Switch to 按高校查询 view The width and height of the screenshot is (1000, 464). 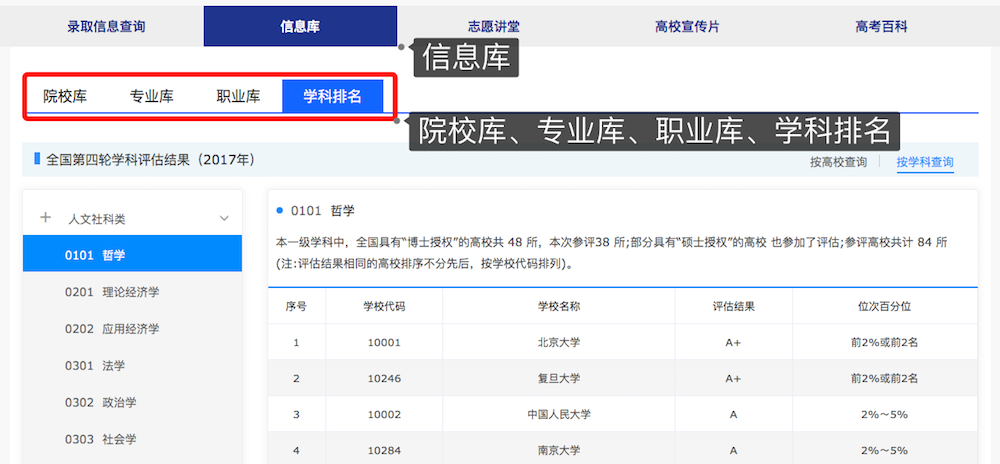838,162
